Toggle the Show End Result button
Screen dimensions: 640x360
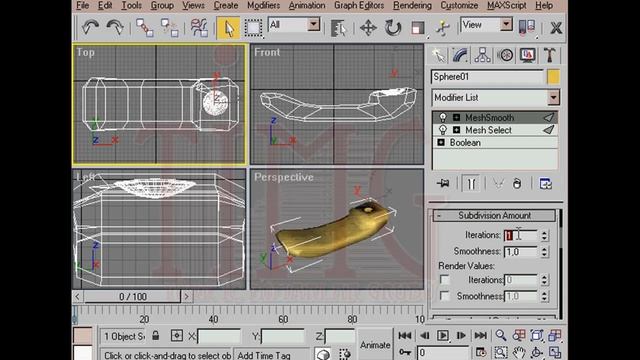tap(471, 184)
